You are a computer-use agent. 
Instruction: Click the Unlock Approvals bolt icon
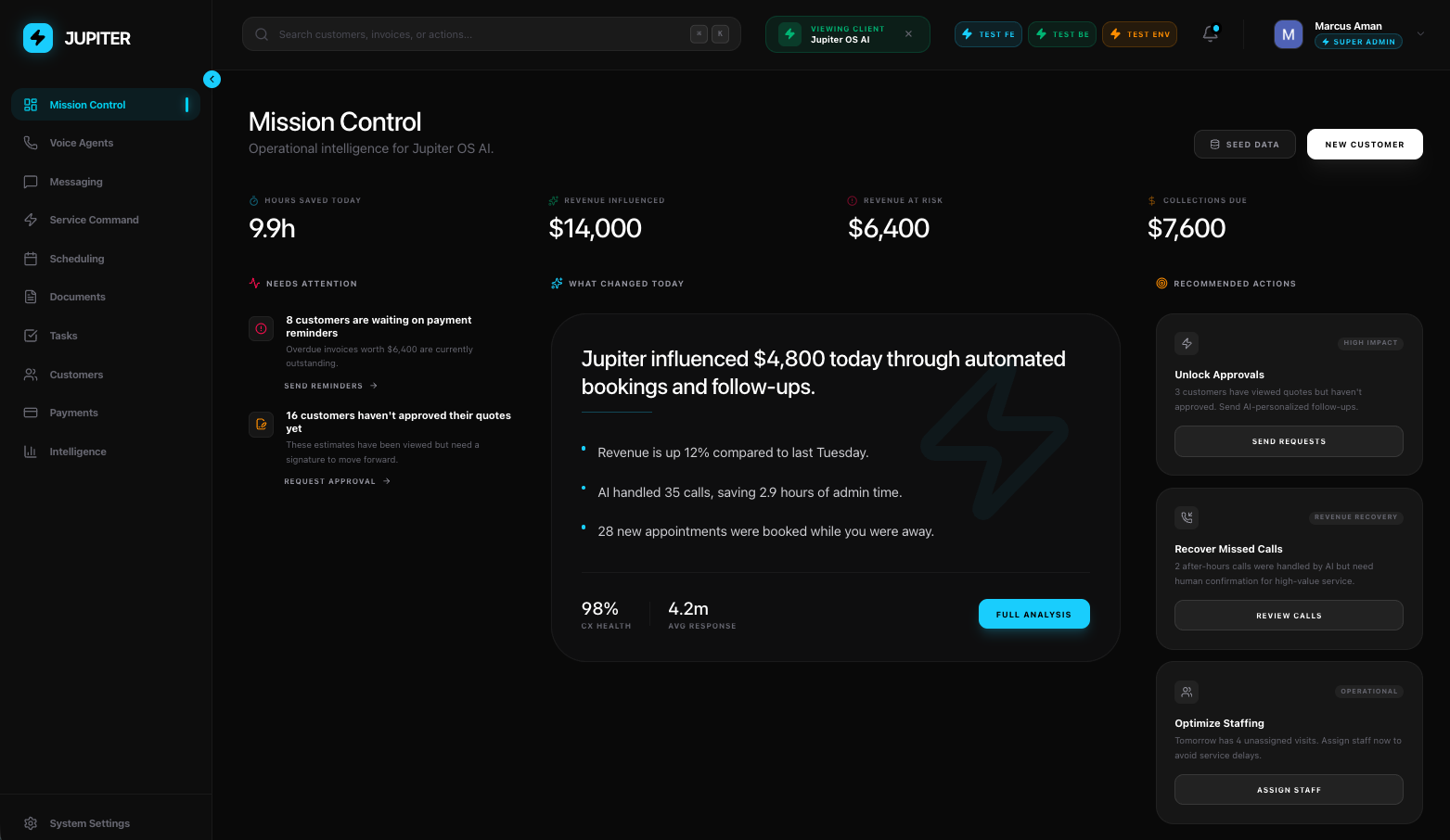(1187, 343)
